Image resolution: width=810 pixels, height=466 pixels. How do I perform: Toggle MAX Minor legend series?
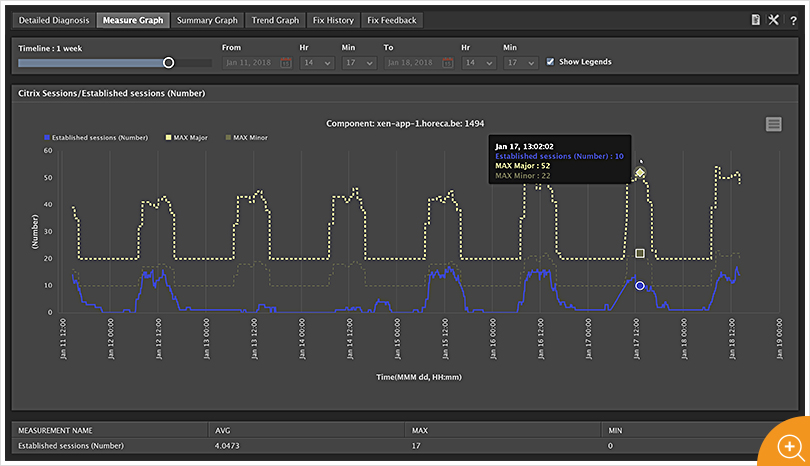coord(247,137)
